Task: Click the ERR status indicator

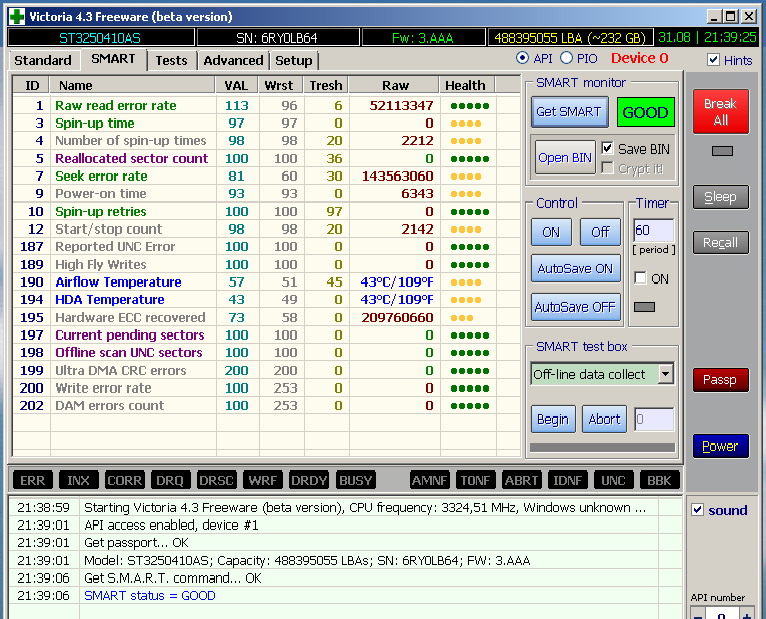Action: click(x=32, y=480)
